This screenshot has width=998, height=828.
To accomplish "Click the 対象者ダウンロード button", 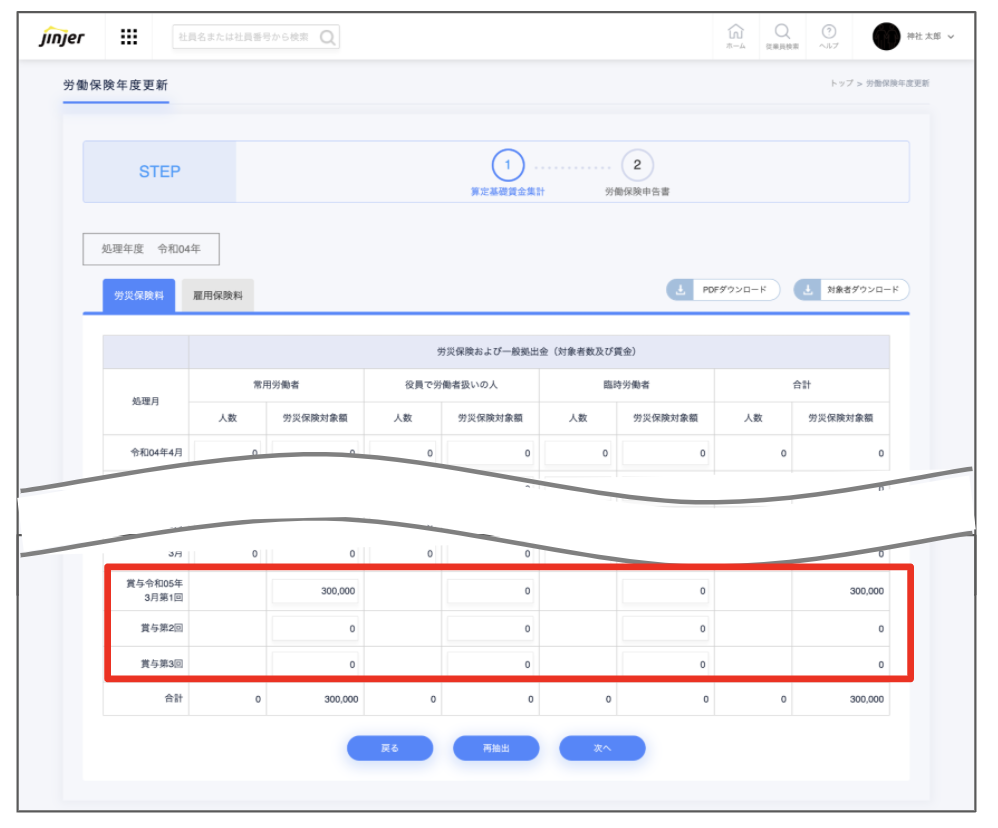I will 852,290.
